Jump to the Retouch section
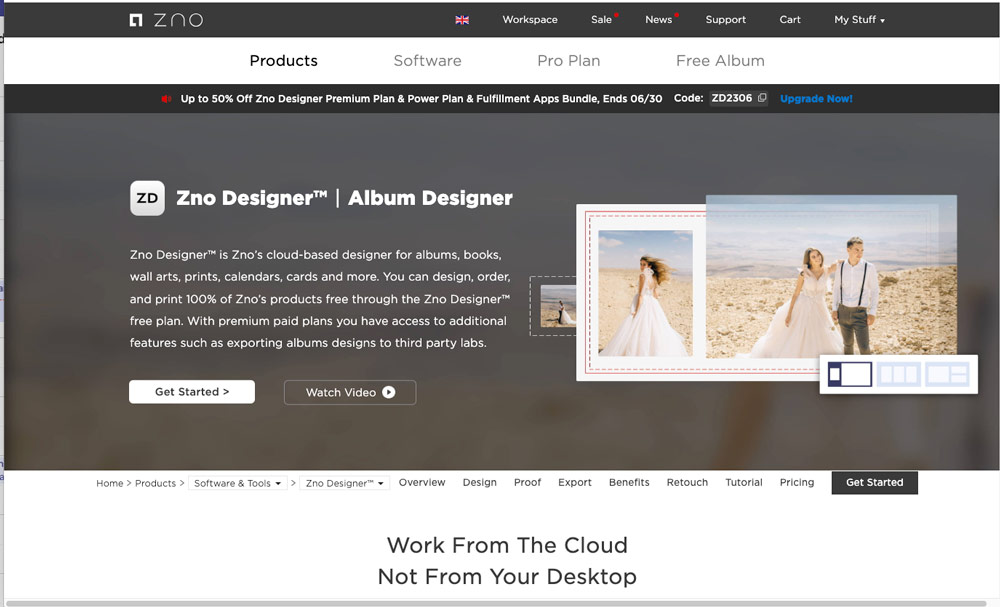This screenshot has width=1000, height=607. tap(687, 483)
